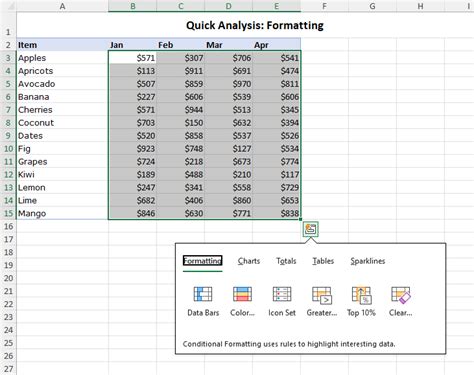The height and width of the screenshot is (375, 474).
Task: Select column A header
Action: click(62, 6)
